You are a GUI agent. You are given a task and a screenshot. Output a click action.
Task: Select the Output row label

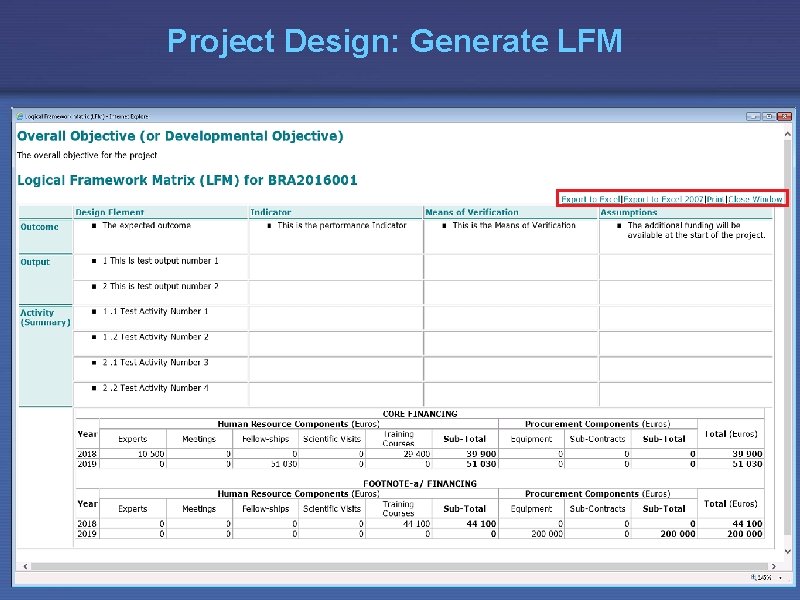tap(35, 262)
